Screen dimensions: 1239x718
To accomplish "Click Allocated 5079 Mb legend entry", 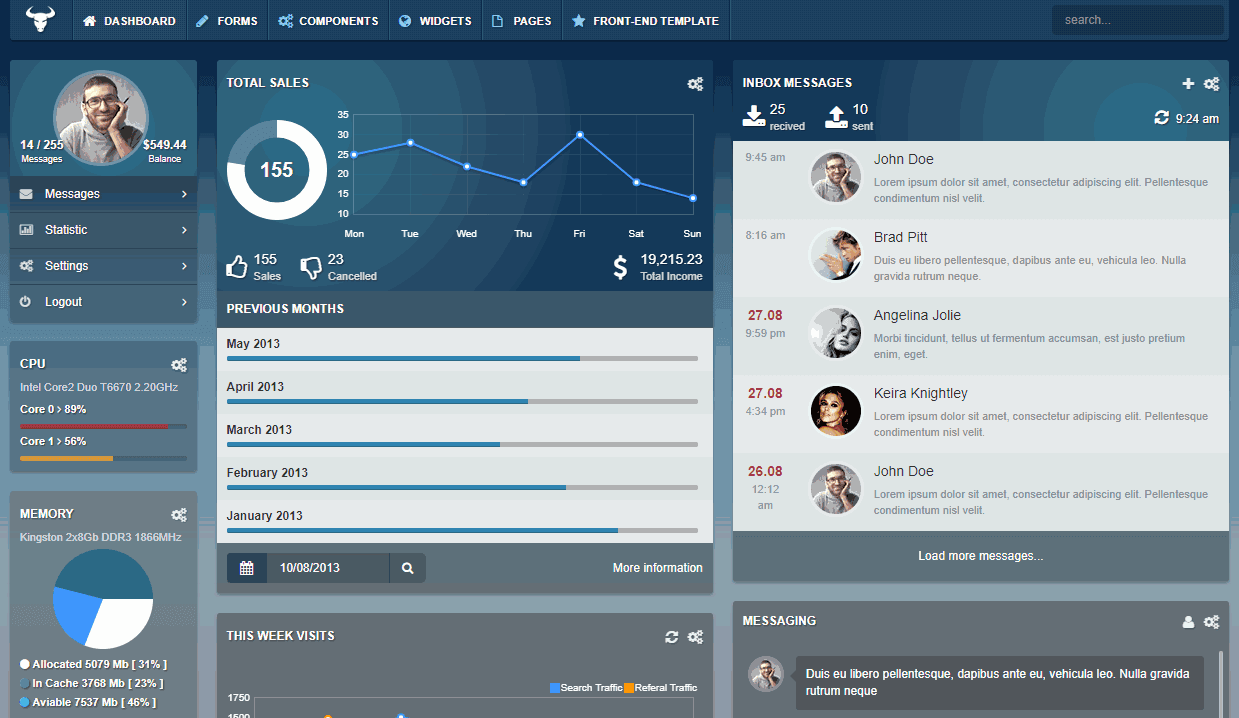I will 93,664.
